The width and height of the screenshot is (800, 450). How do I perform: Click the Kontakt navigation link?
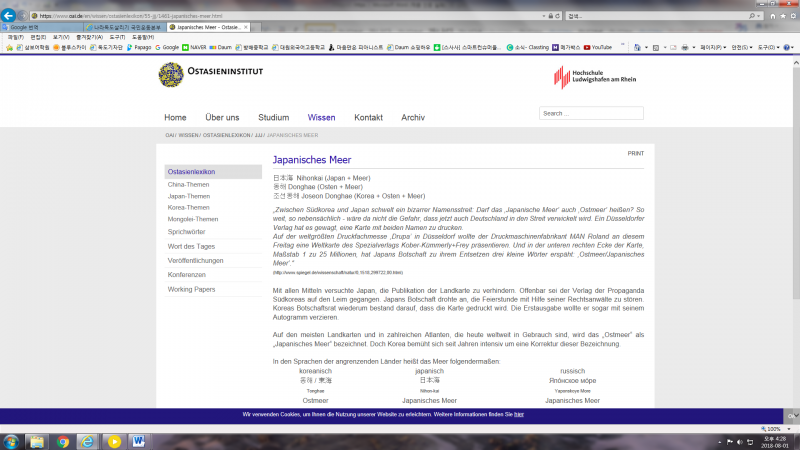pyautogui.click(x=368, y=117)
